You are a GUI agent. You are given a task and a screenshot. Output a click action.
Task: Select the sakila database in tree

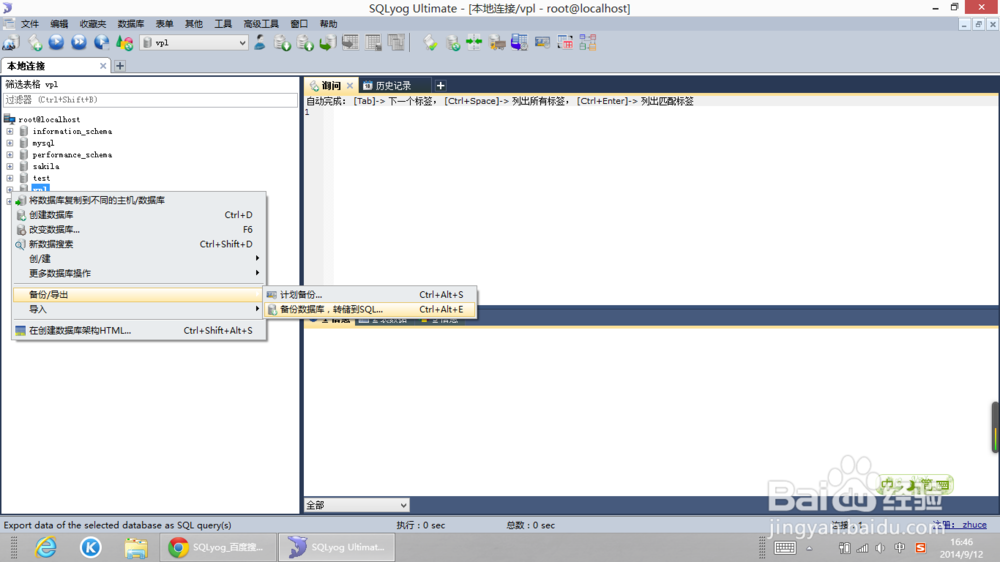46,166
